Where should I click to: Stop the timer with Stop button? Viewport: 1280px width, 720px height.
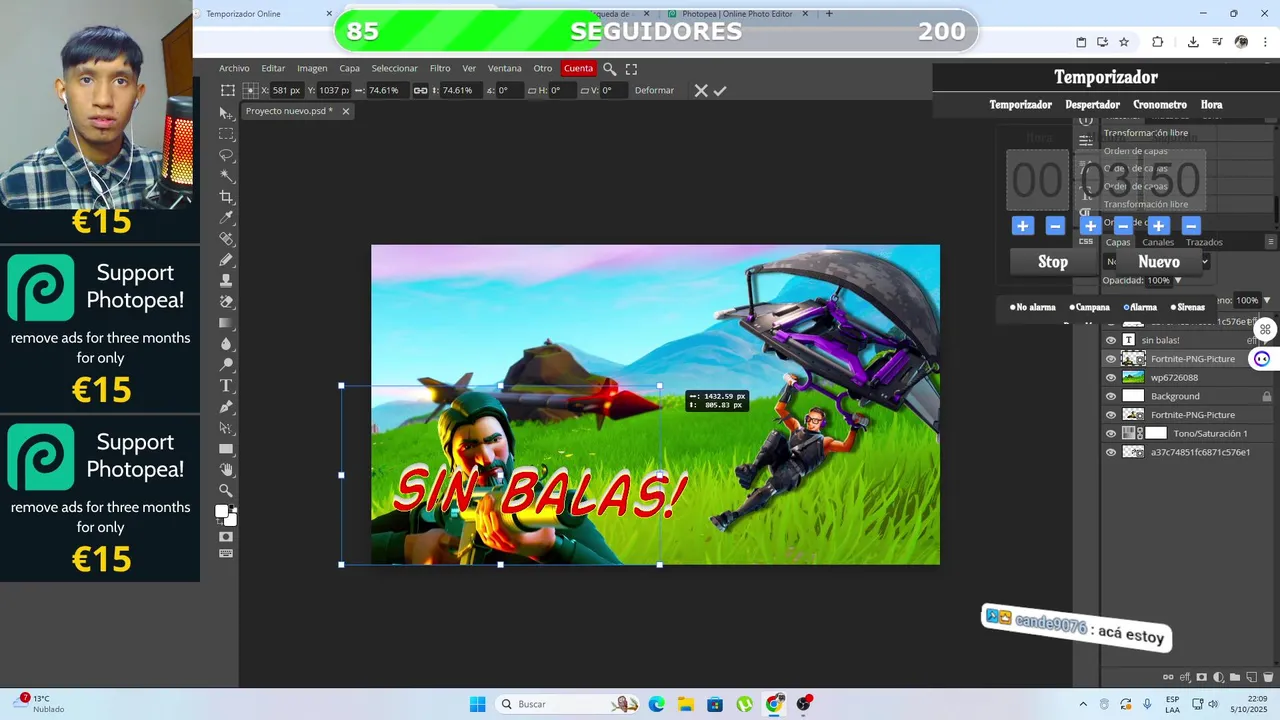[x=1053, y=262]
